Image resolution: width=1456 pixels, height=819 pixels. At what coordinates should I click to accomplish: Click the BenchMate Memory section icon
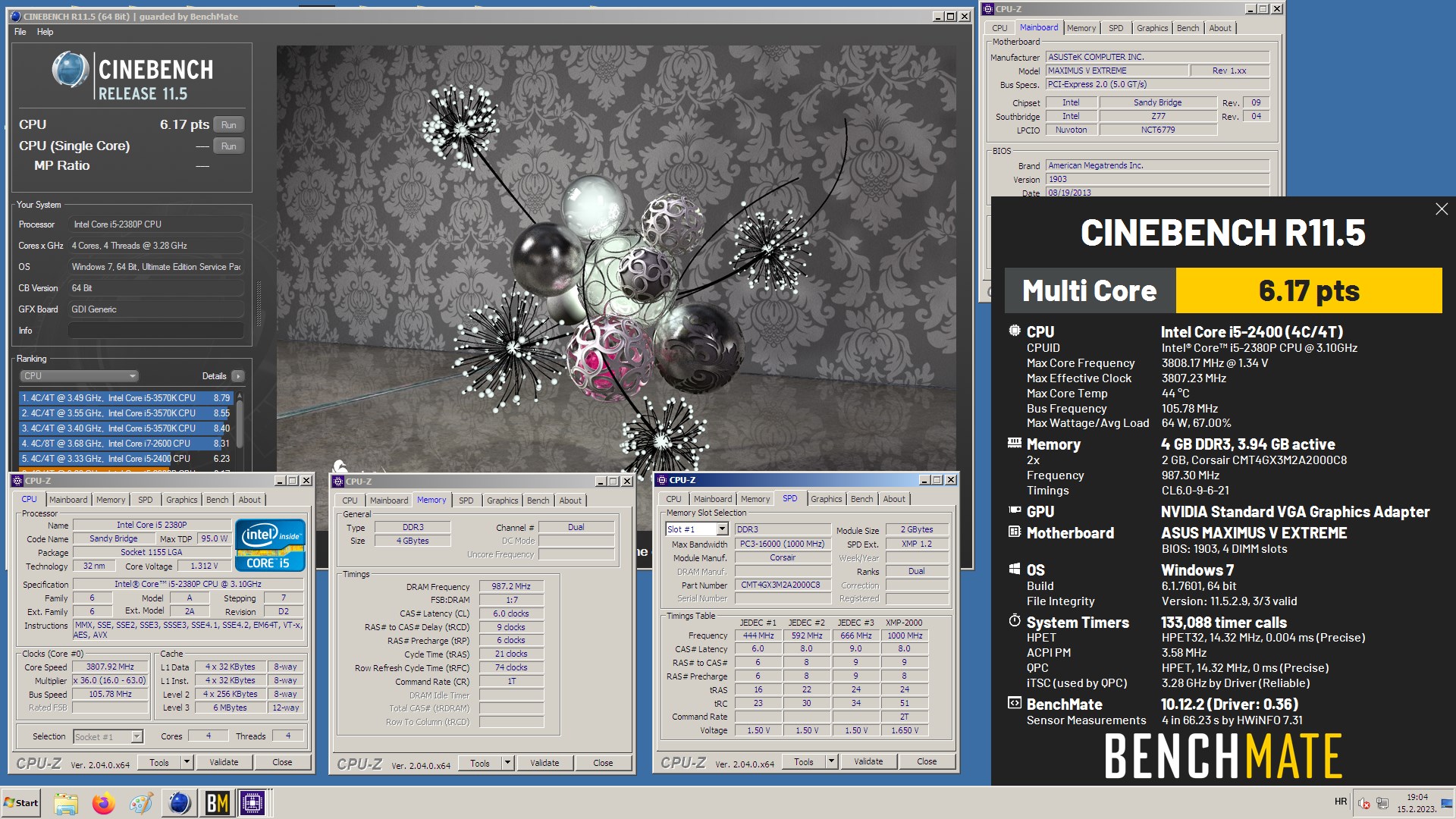pyautogui.click(x=1015, y=444)
